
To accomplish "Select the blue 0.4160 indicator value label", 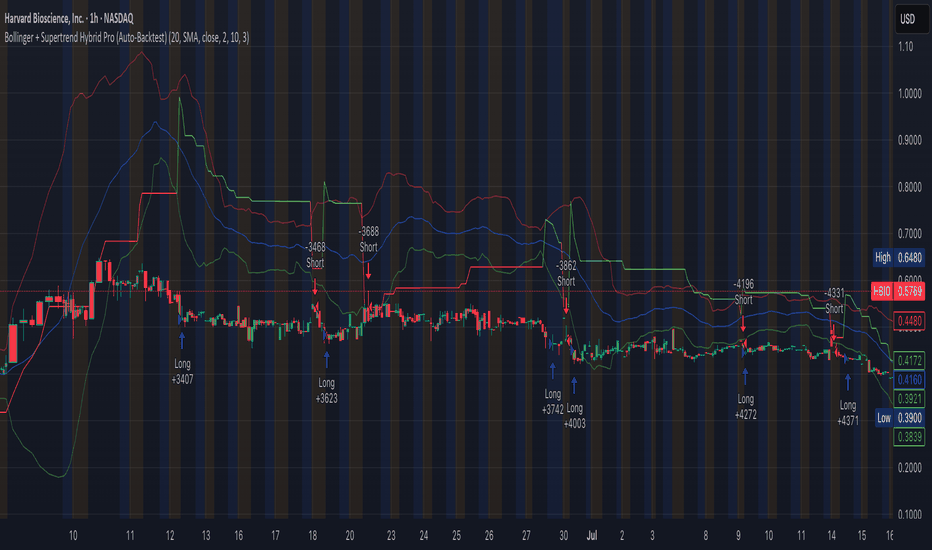I will tap(909, 379).
